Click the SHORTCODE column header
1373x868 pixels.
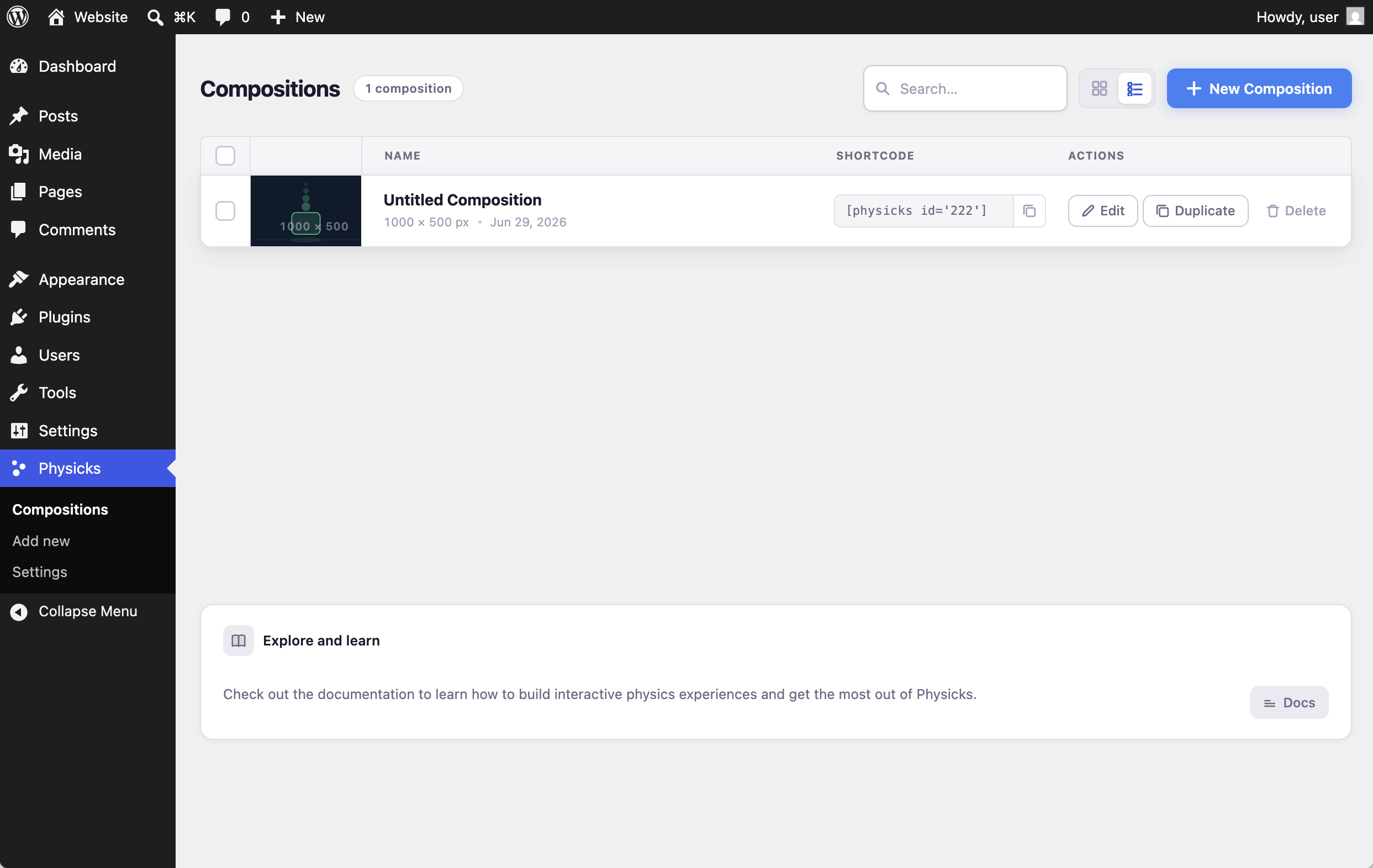[875, 156]
